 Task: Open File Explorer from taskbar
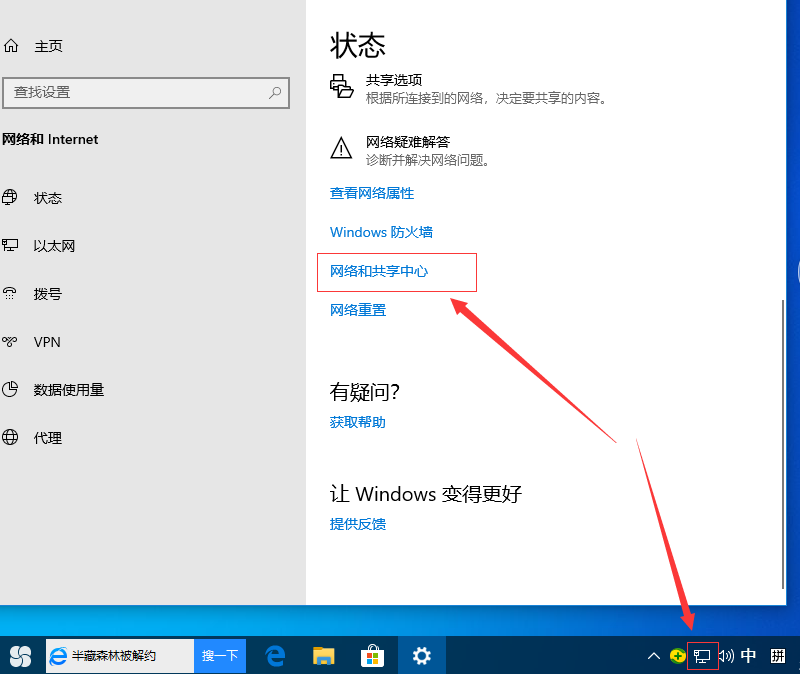click(x=323, y=655)
